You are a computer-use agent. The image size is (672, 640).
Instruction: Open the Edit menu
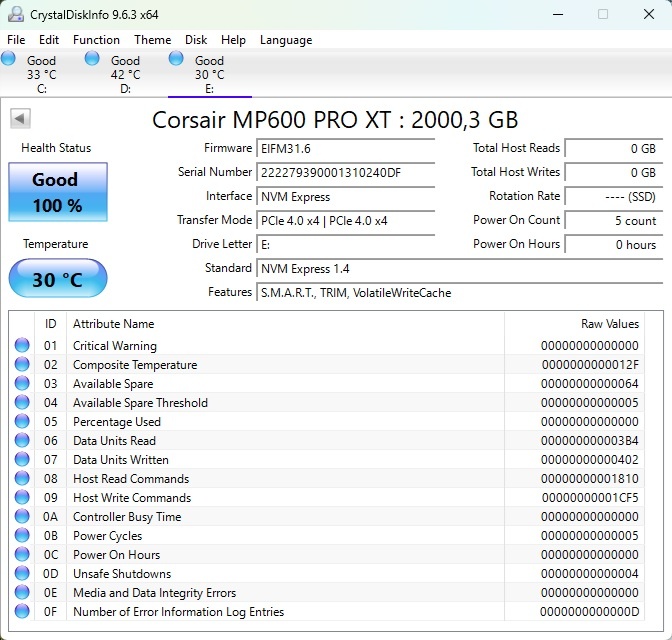point(49,40)
